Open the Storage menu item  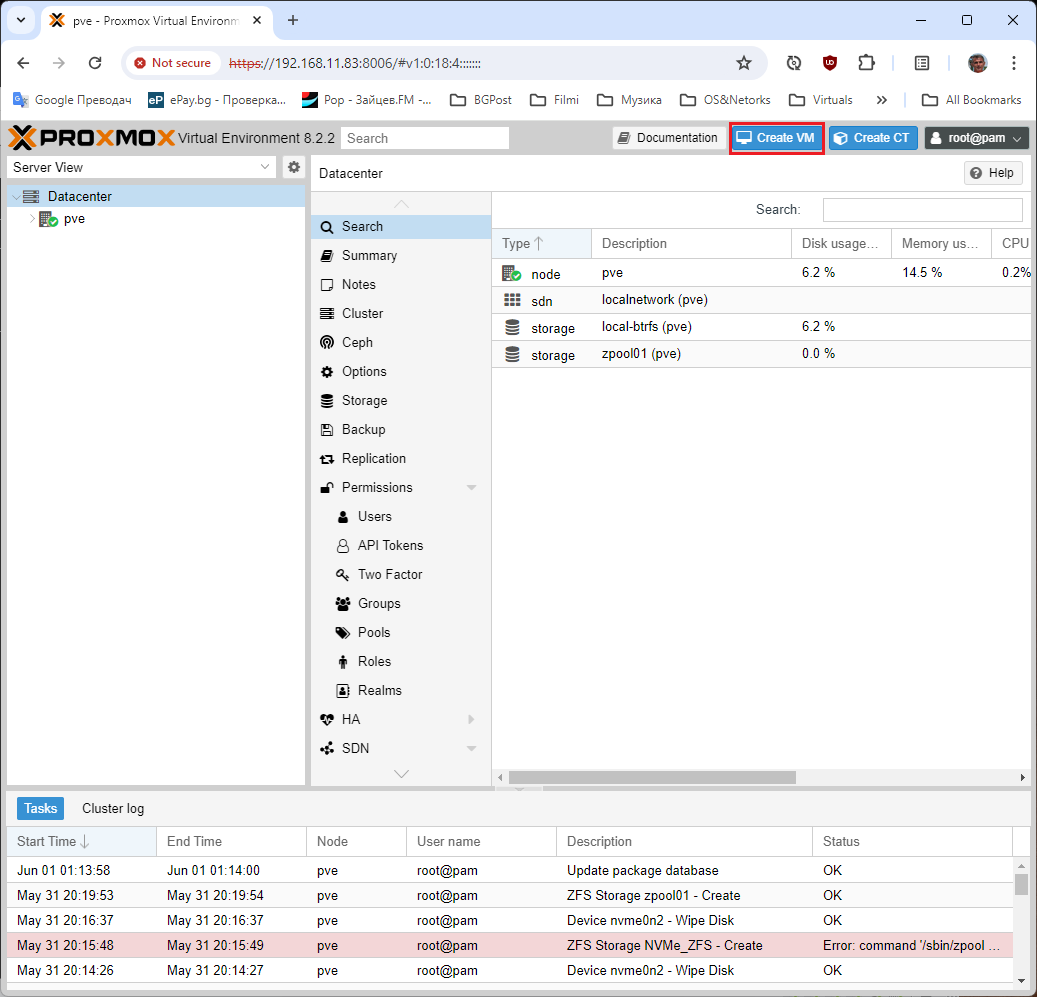click(401, 401)
